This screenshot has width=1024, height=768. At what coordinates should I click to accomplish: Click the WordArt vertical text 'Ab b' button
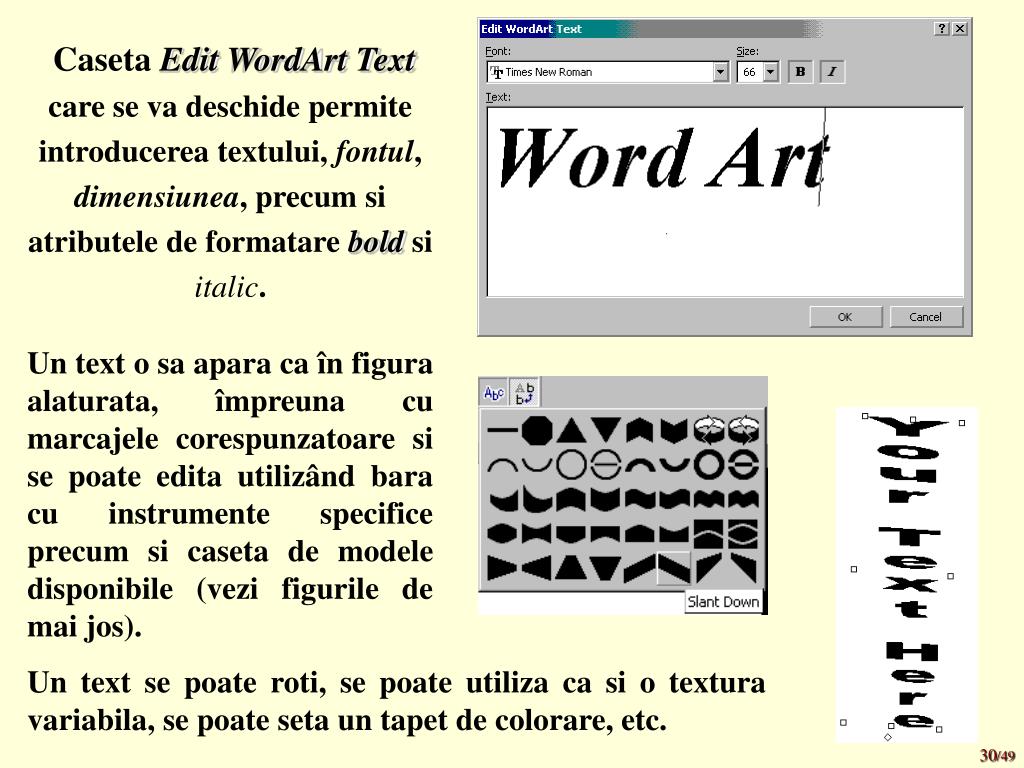click(524, 393)
